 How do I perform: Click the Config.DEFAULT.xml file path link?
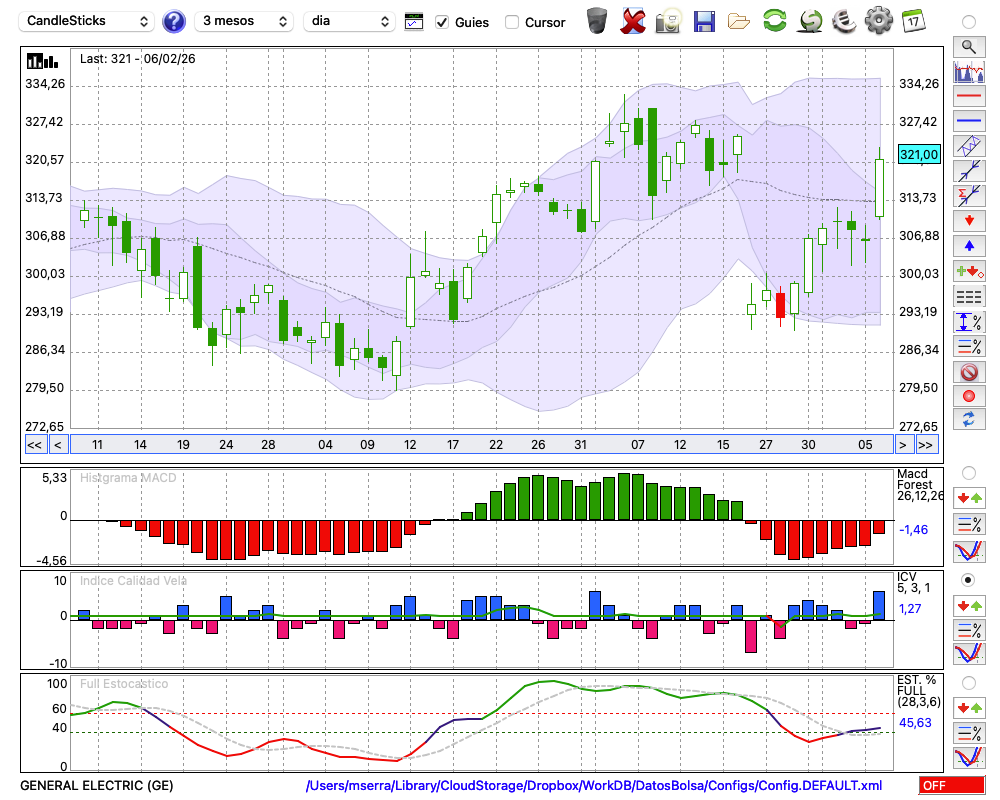(x=594, y=786)
